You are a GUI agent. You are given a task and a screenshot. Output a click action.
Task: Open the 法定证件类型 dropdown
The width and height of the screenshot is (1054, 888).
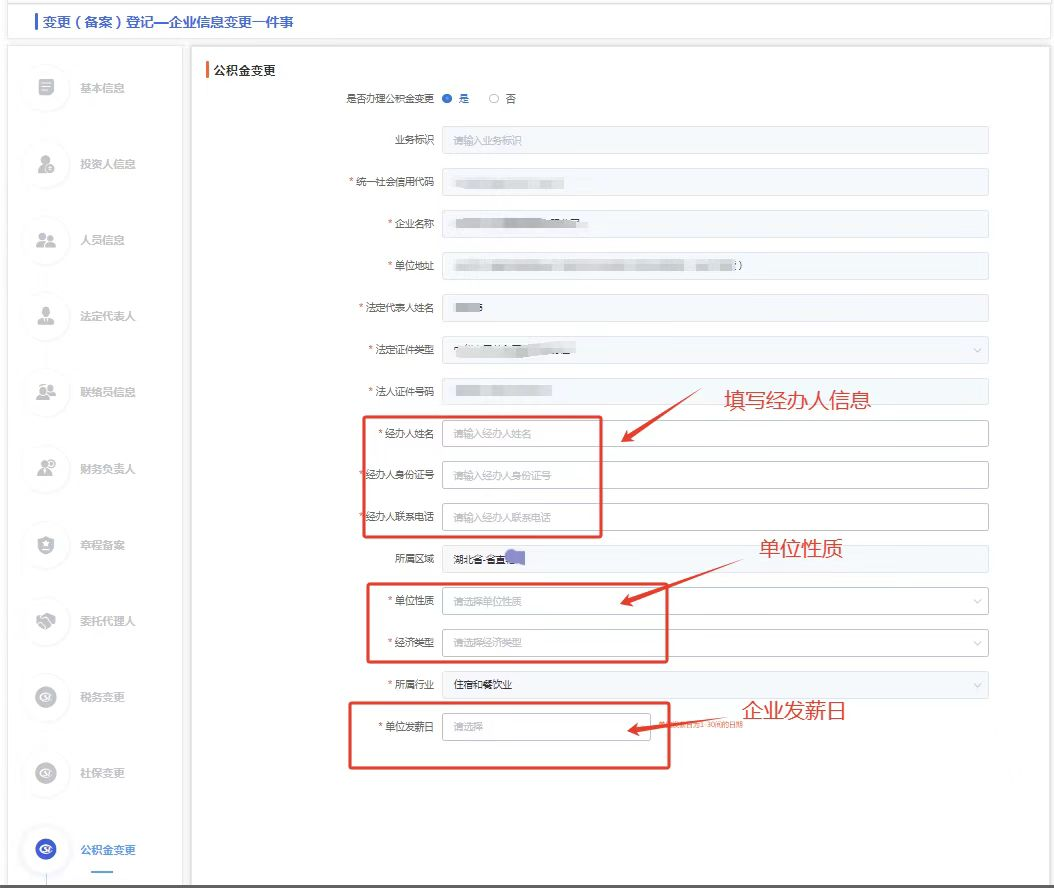click(x=715, y=350)
